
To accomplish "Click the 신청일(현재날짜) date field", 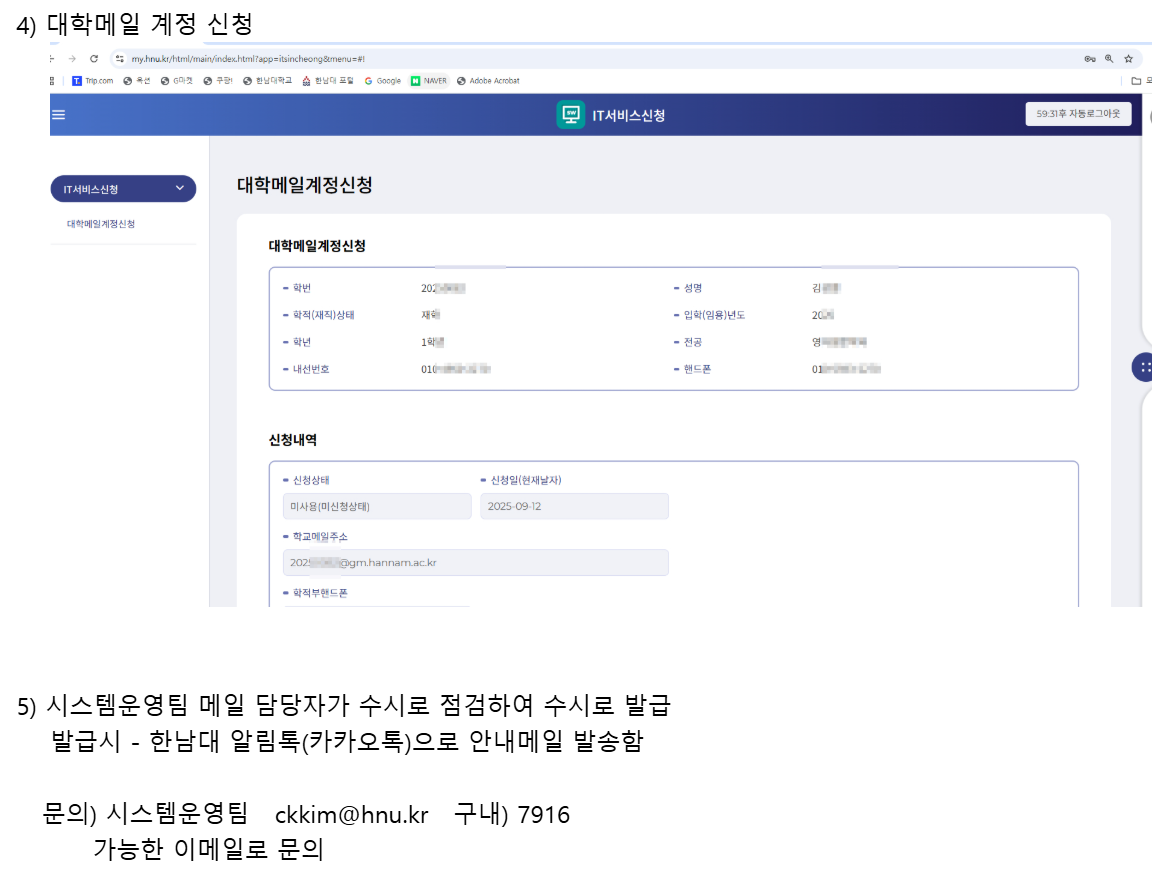I will coord(573,506).
